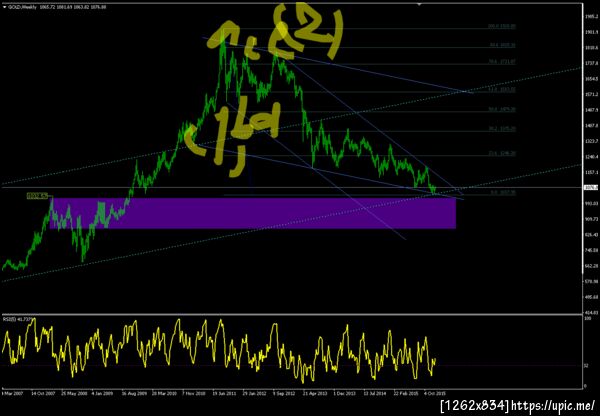
Task: Click the RSI indicator label in subwindow
Action: tap(18, 319)
